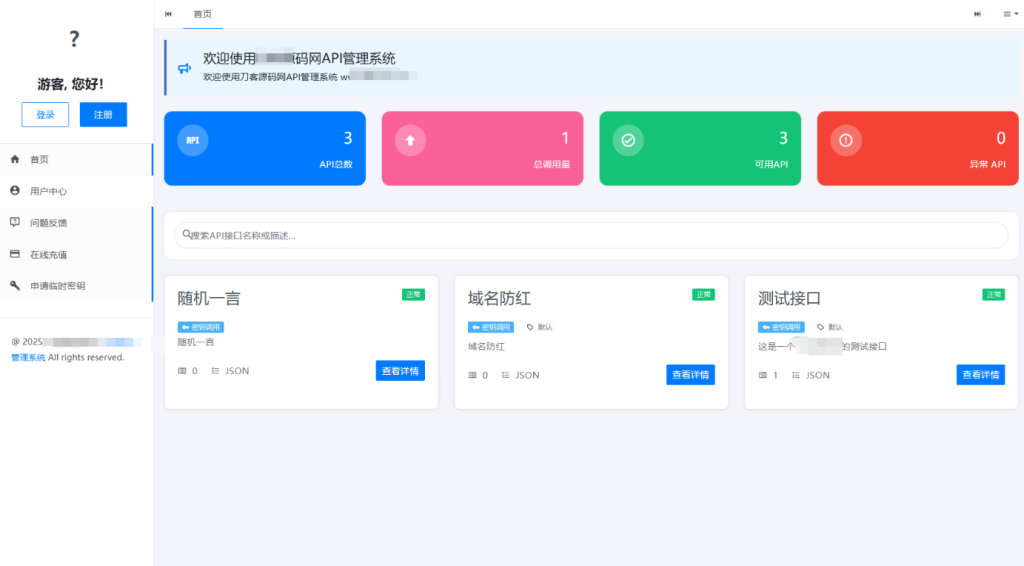Click the upload arrow icon on pink card

(410, 140)
